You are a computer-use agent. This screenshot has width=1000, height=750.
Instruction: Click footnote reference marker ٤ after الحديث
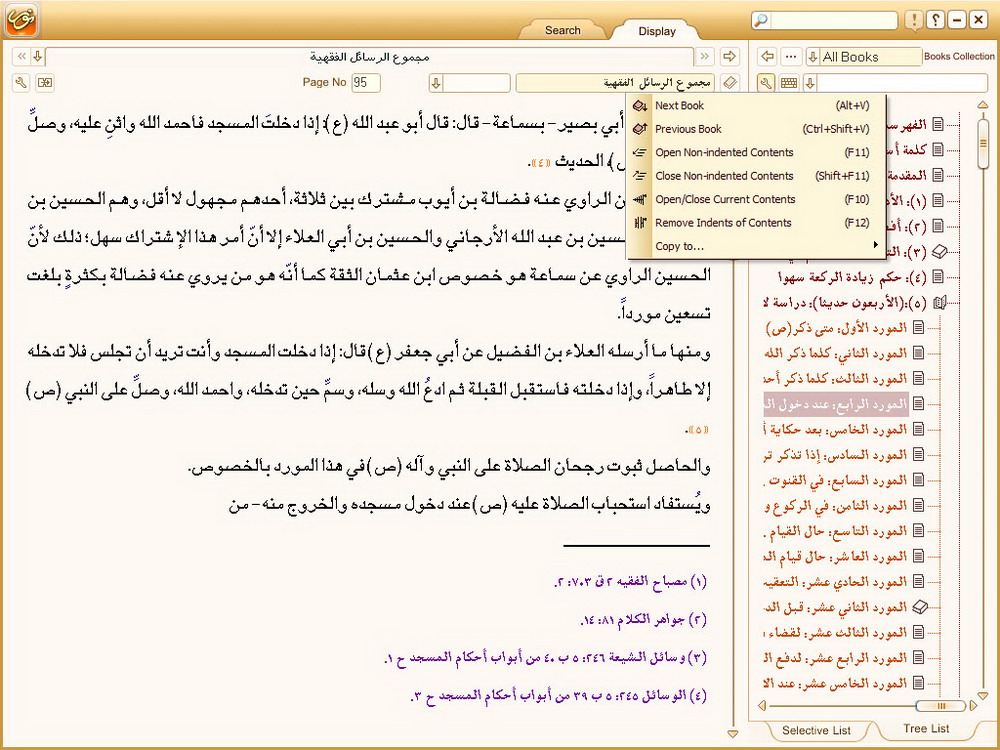[540, 163]
